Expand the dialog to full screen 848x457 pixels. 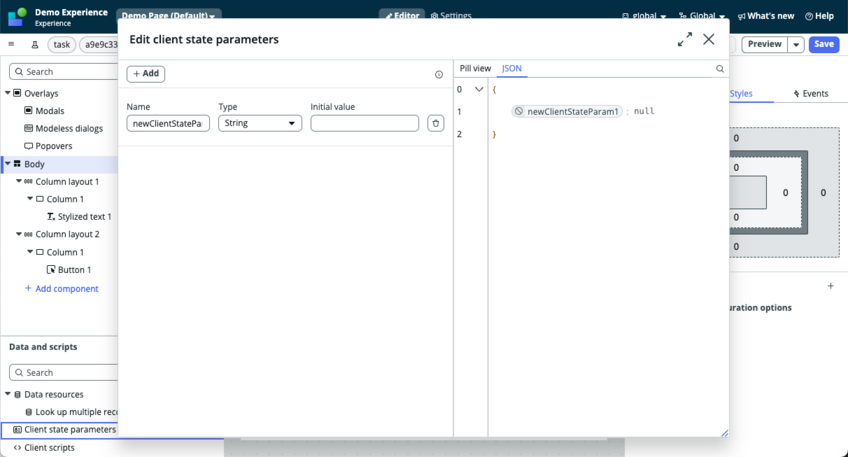tap(685, 39)
